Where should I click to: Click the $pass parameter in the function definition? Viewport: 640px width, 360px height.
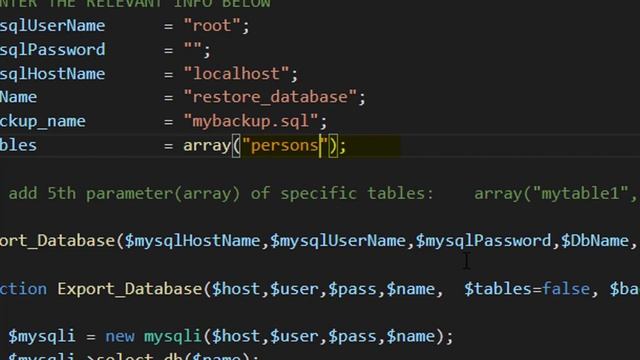(352, 289)
